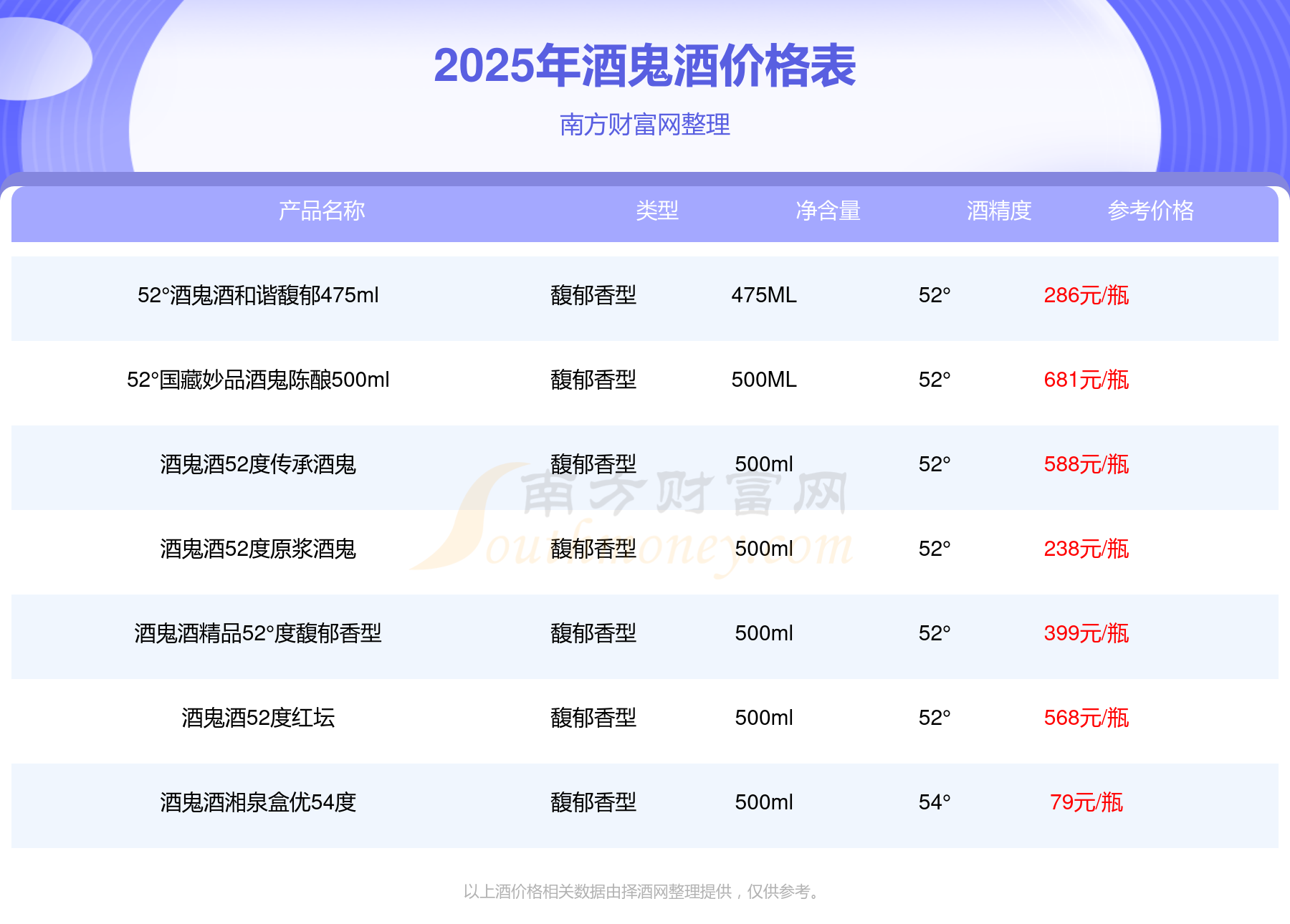Screen dimensions: 1290x924
Task: Select the 净含量 column header
Action: [828, 211]
